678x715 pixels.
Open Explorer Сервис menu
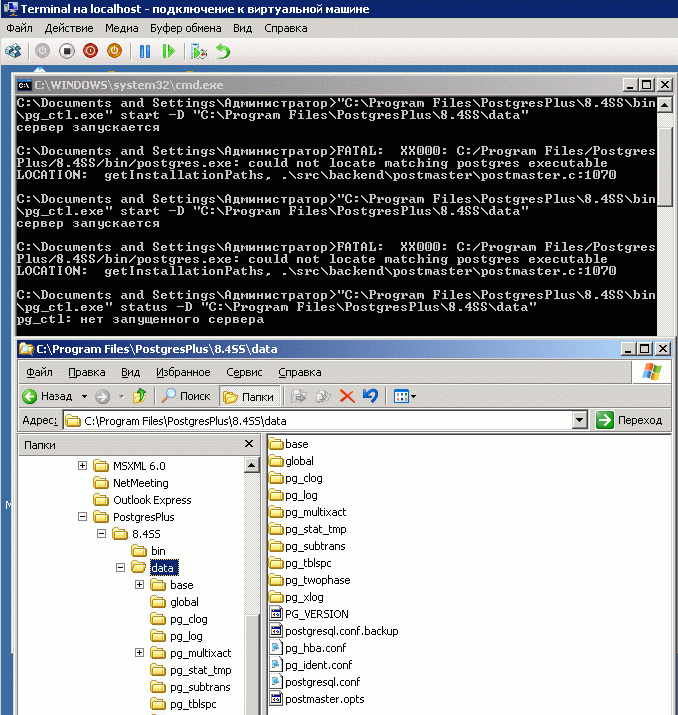pyautogui.click(x=244, y=373)
